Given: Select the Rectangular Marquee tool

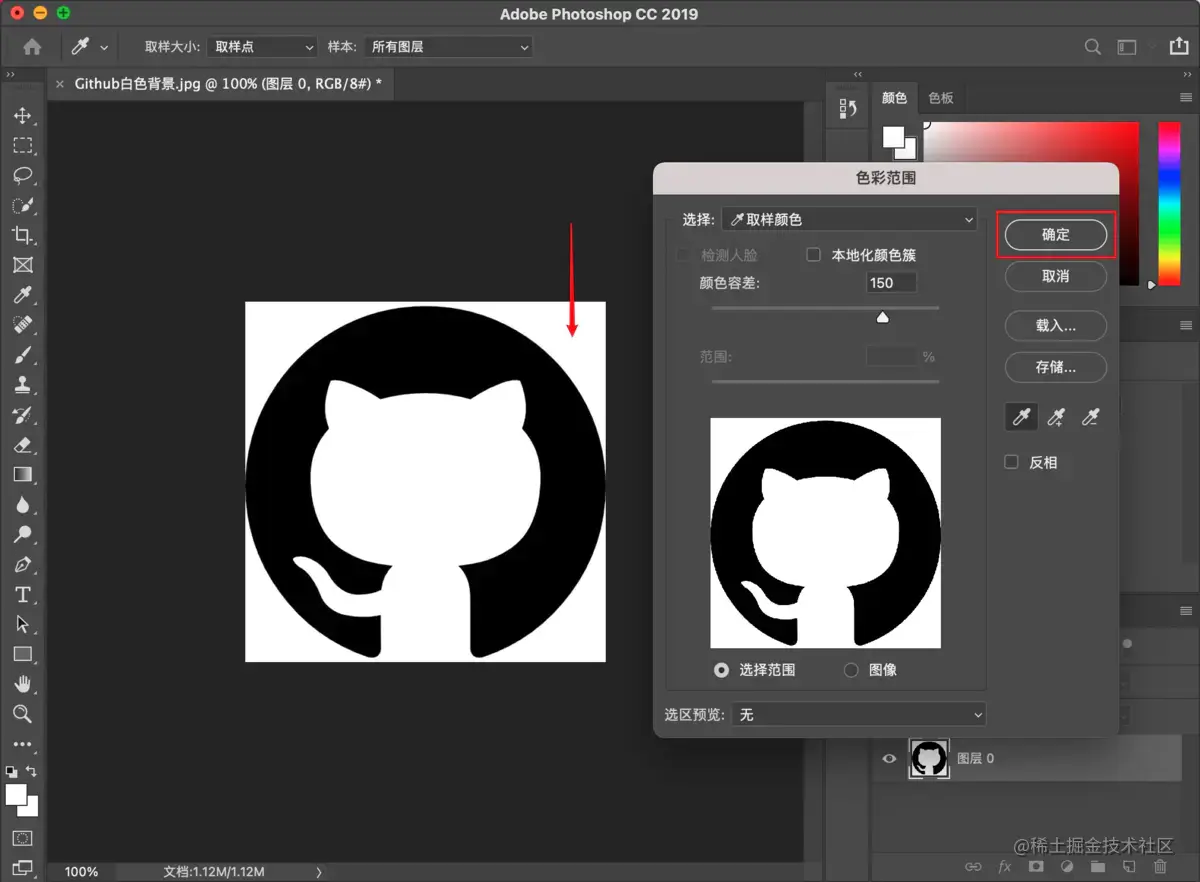Looking at the screenshot, I should (22, 146).
